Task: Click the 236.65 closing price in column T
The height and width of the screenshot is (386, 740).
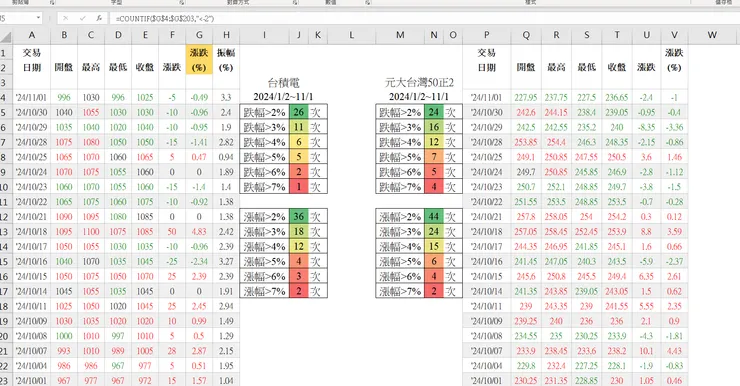Action: click(x=617, y=98)
